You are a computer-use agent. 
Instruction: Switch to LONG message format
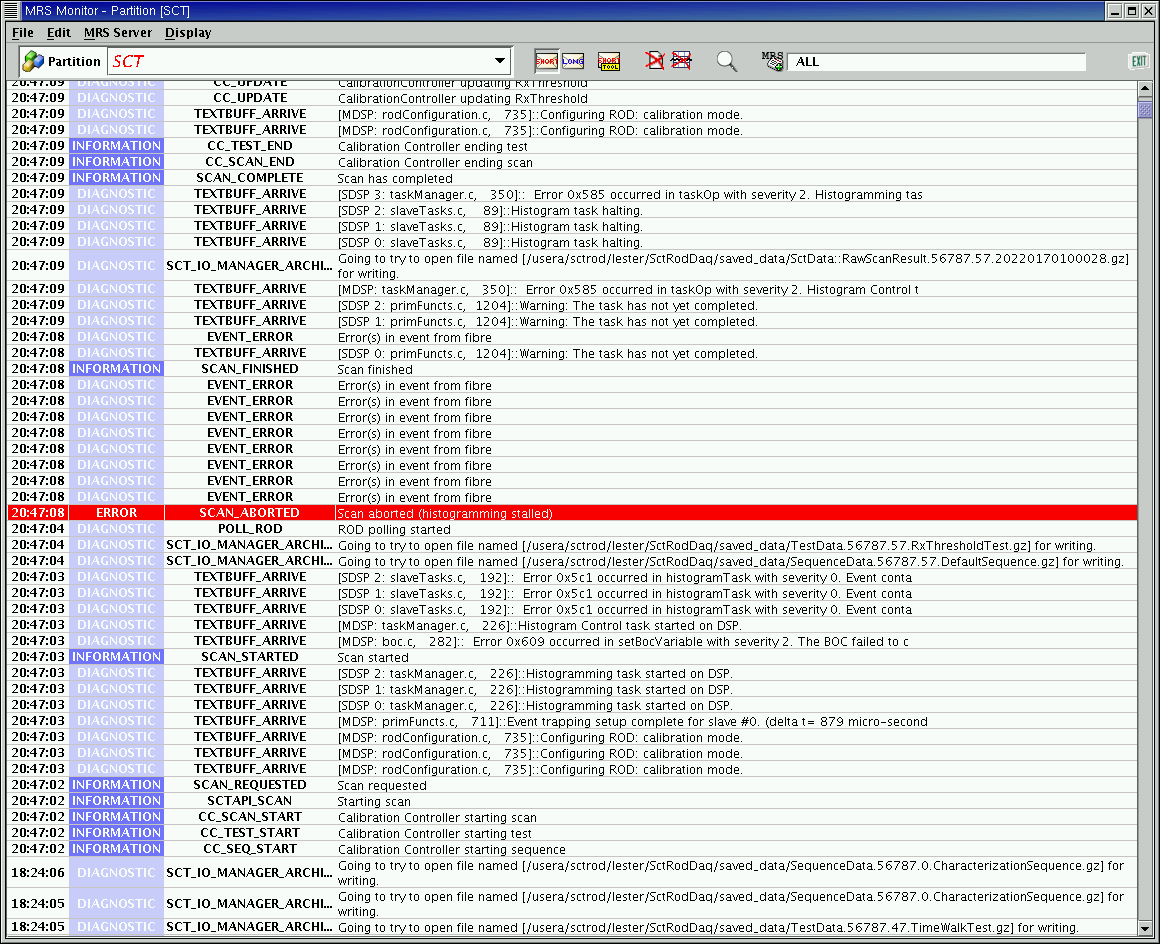pyautogui.click(x=573, y=61)
